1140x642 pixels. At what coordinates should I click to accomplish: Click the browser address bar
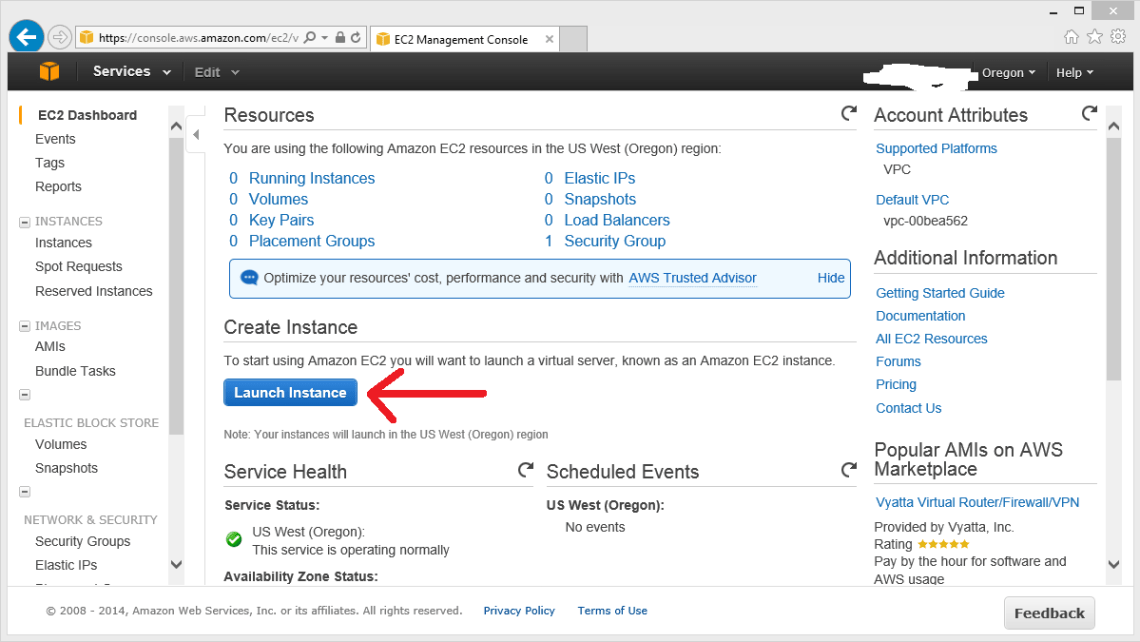pyautogui.click(x=195, y=38)
